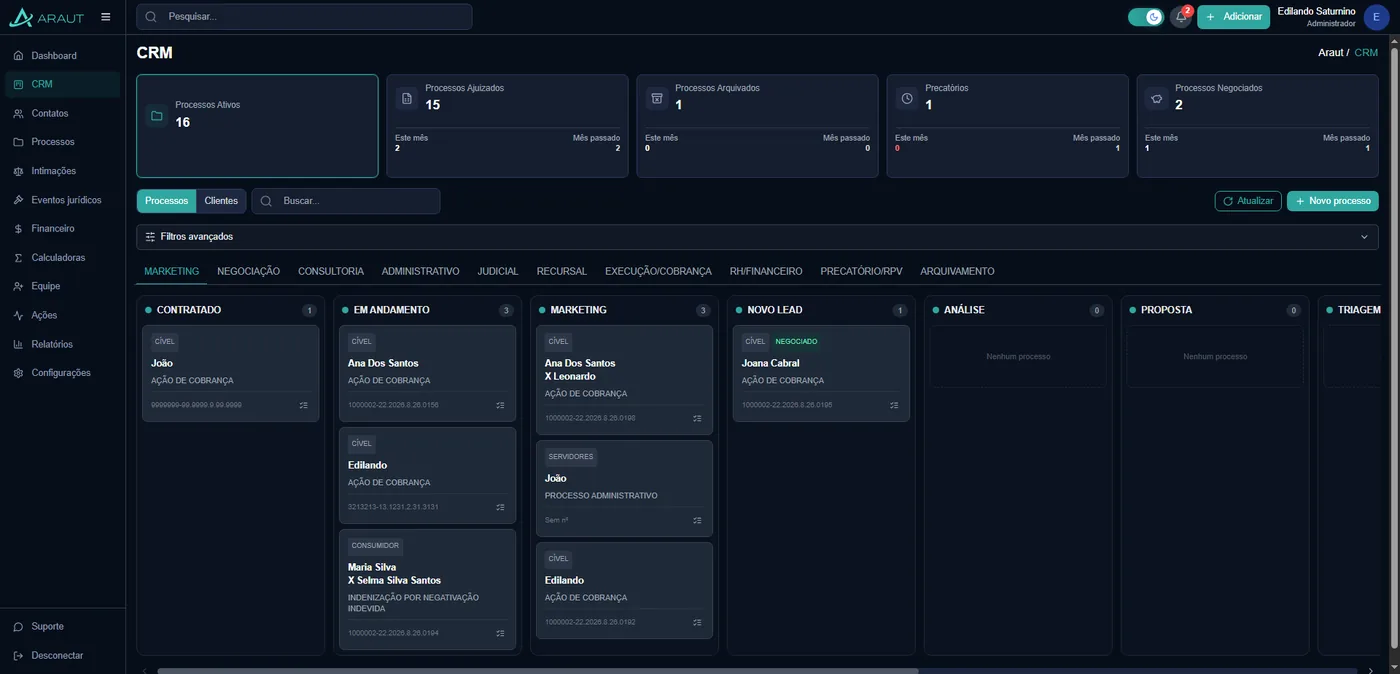
Task: Open Ana Dos Santos X Leonardo card
Action: click(624, 380)
